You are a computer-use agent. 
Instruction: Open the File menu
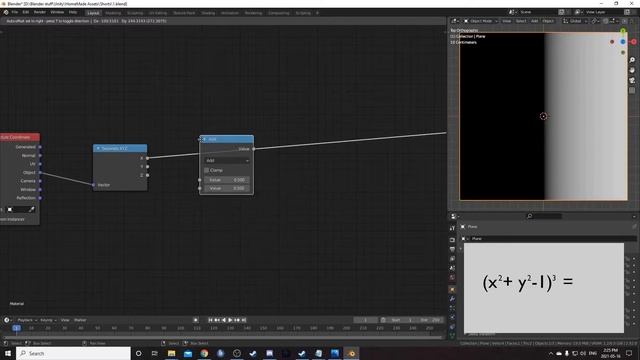point(15,12)
